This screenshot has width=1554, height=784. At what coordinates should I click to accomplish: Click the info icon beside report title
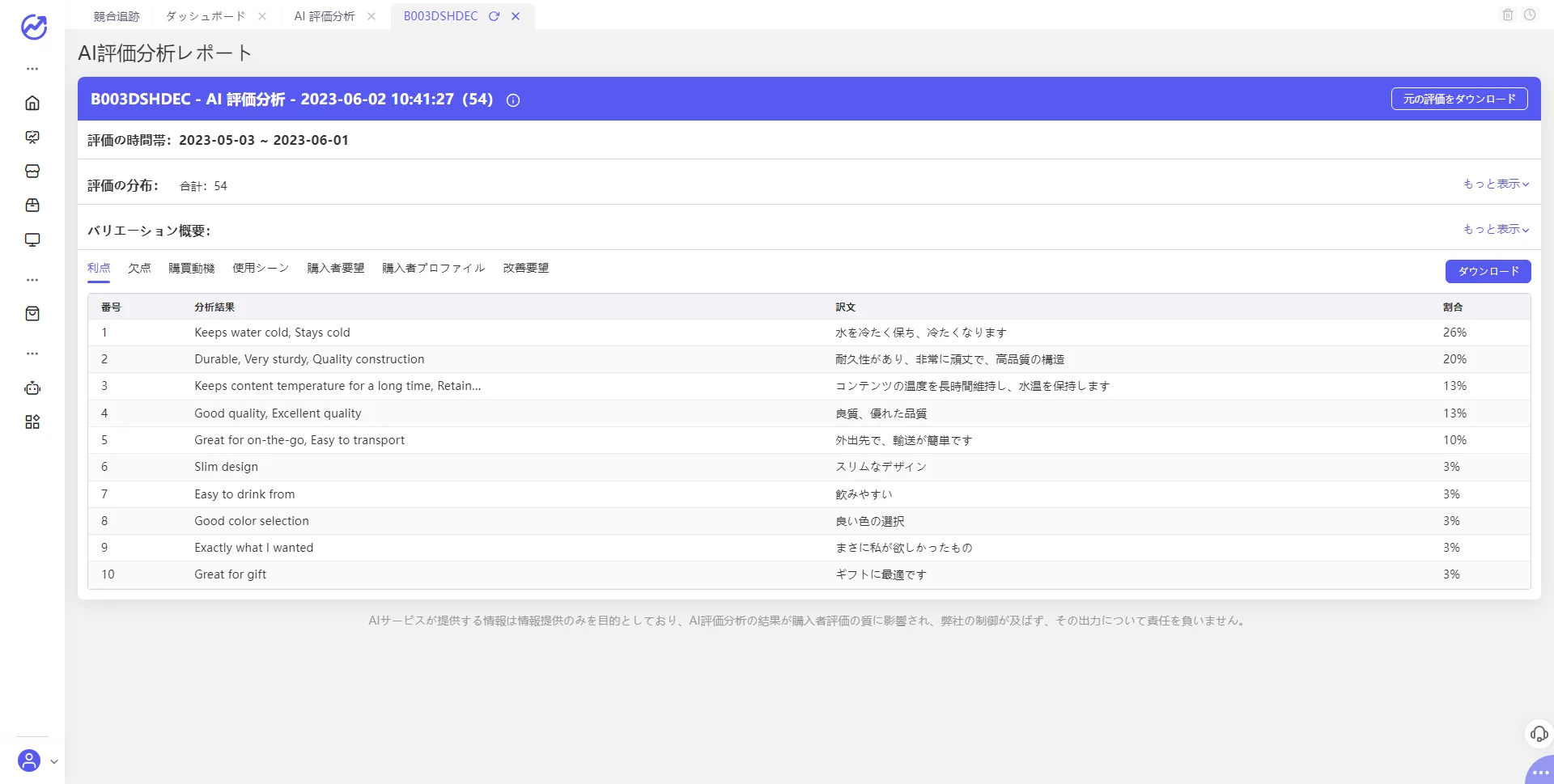click(x=513, y=100)
